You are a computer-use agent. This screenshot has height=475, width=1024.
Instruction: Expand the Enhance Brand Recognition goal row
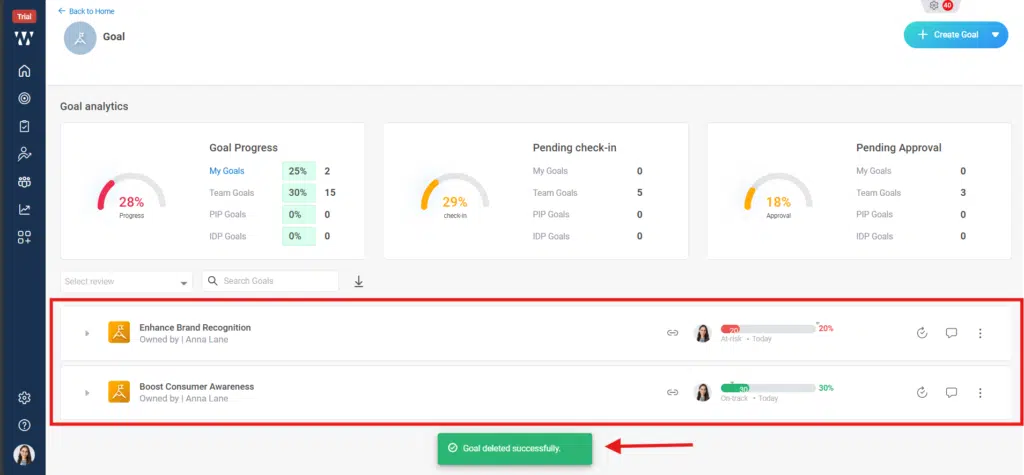(x=87, y=333)
